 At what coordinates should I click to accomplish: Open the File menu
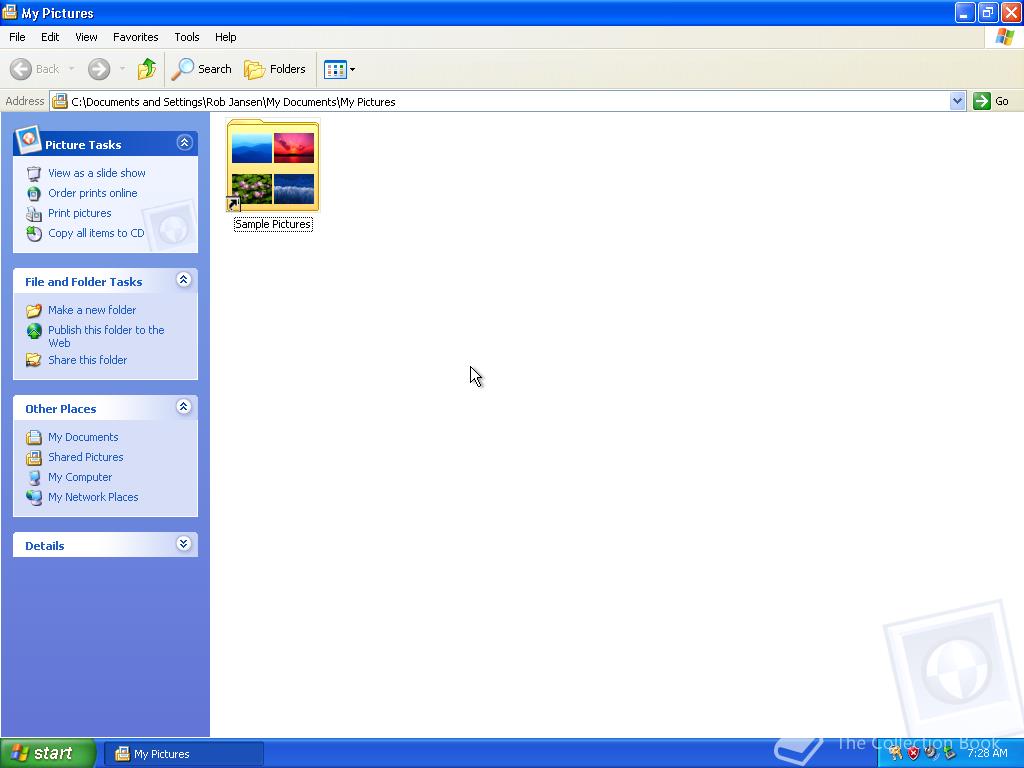coord(17,37)
